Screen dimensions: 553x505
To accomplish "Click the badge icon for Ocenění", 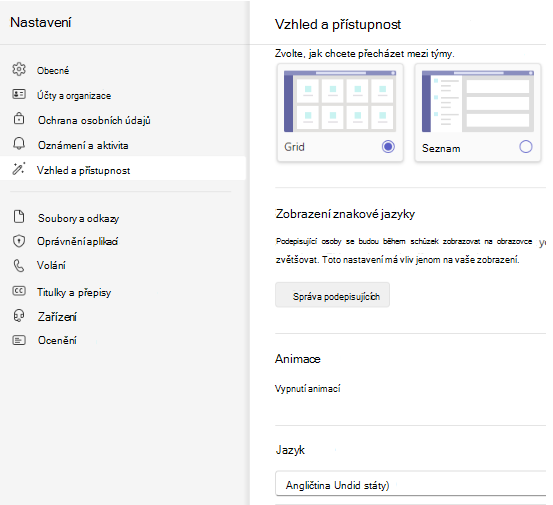I will tap(19, 340).
